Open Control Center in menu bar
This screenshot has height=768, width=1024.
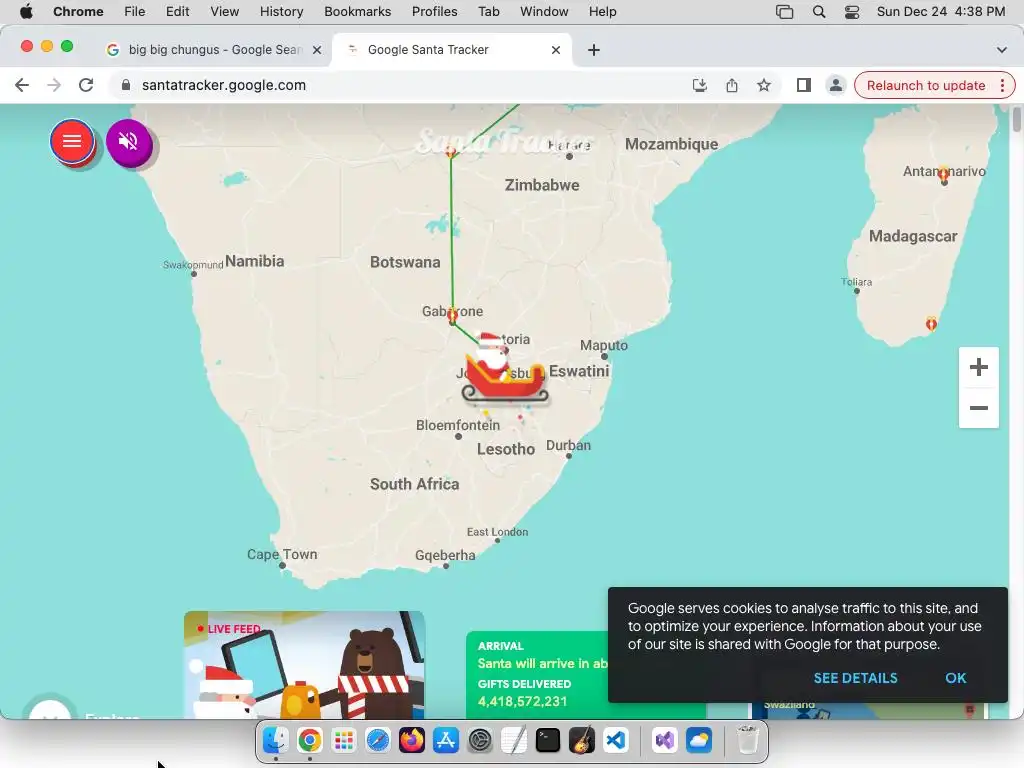pyautogui.click(x=852, y=12)
